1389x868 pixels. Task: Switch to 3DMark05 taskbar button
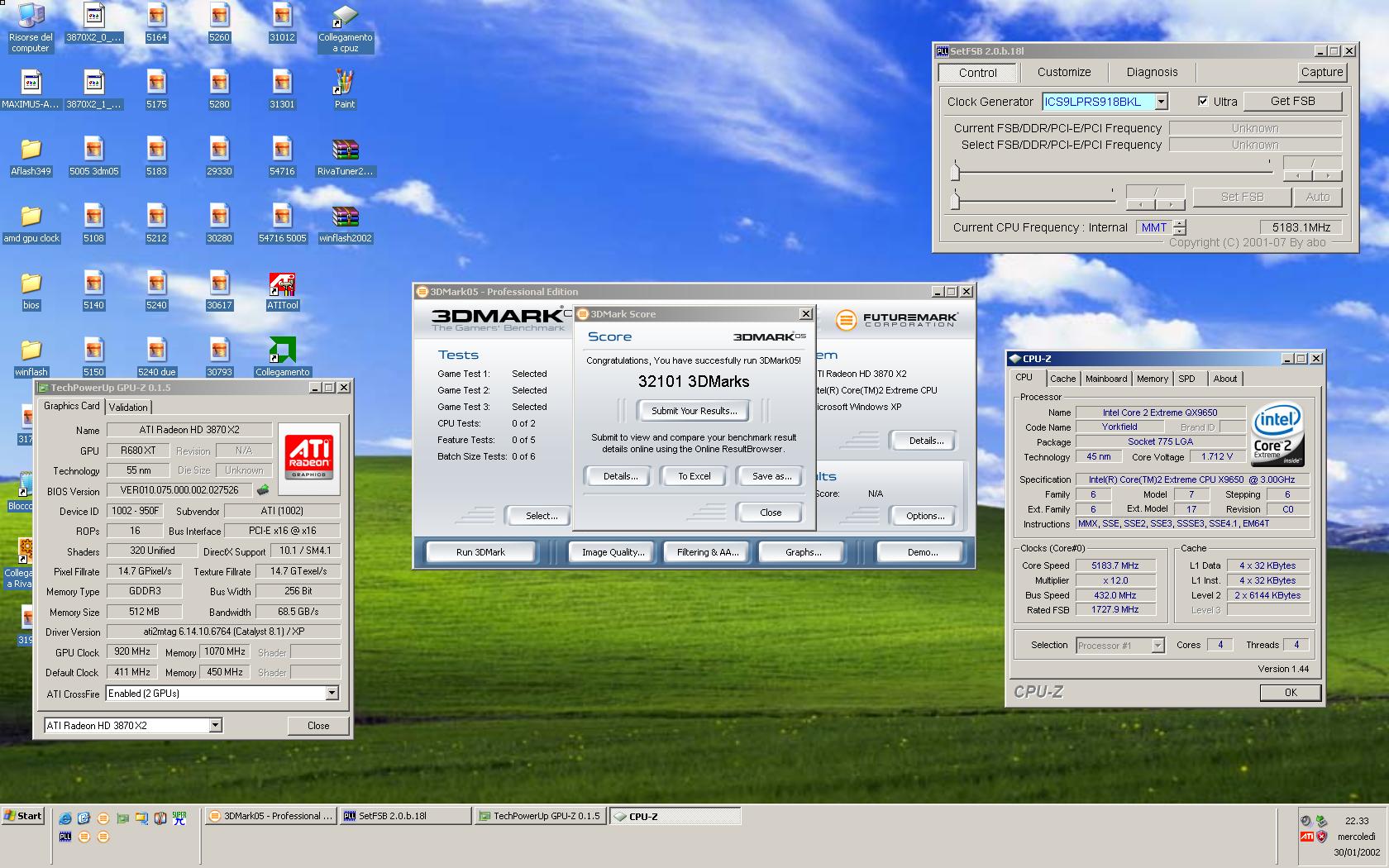[271, 816]
